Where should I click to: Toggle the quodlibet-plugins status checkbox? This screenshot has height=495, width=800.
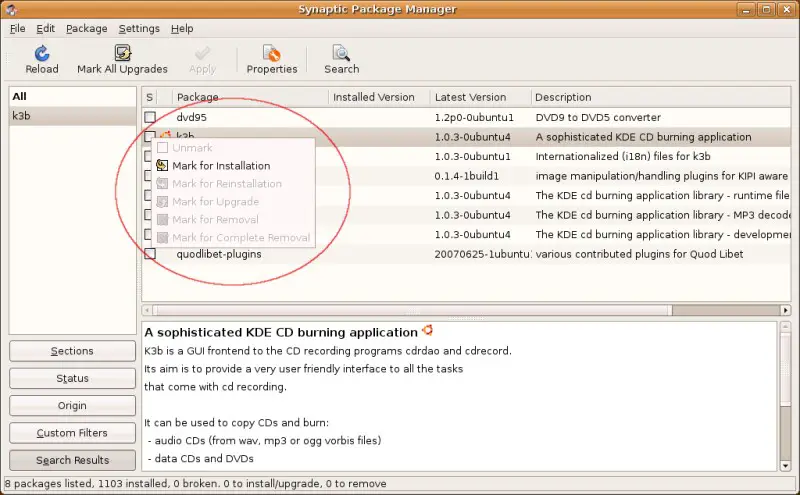click(150, 254)
